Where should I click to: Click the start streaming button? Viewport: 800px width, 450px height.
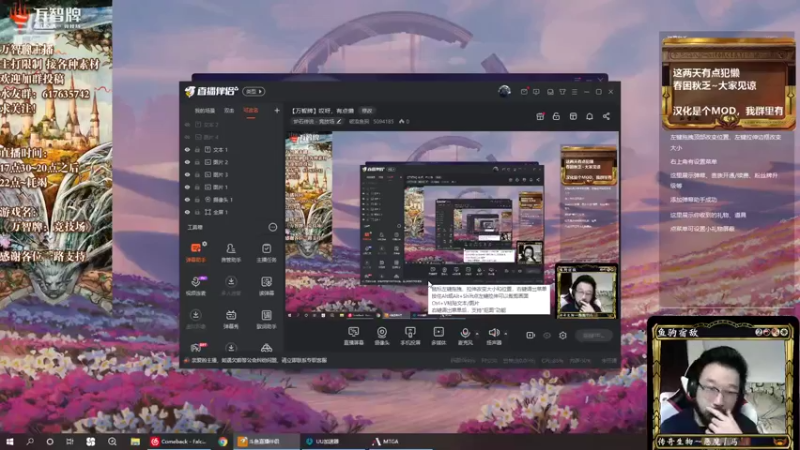coord(594,335)
